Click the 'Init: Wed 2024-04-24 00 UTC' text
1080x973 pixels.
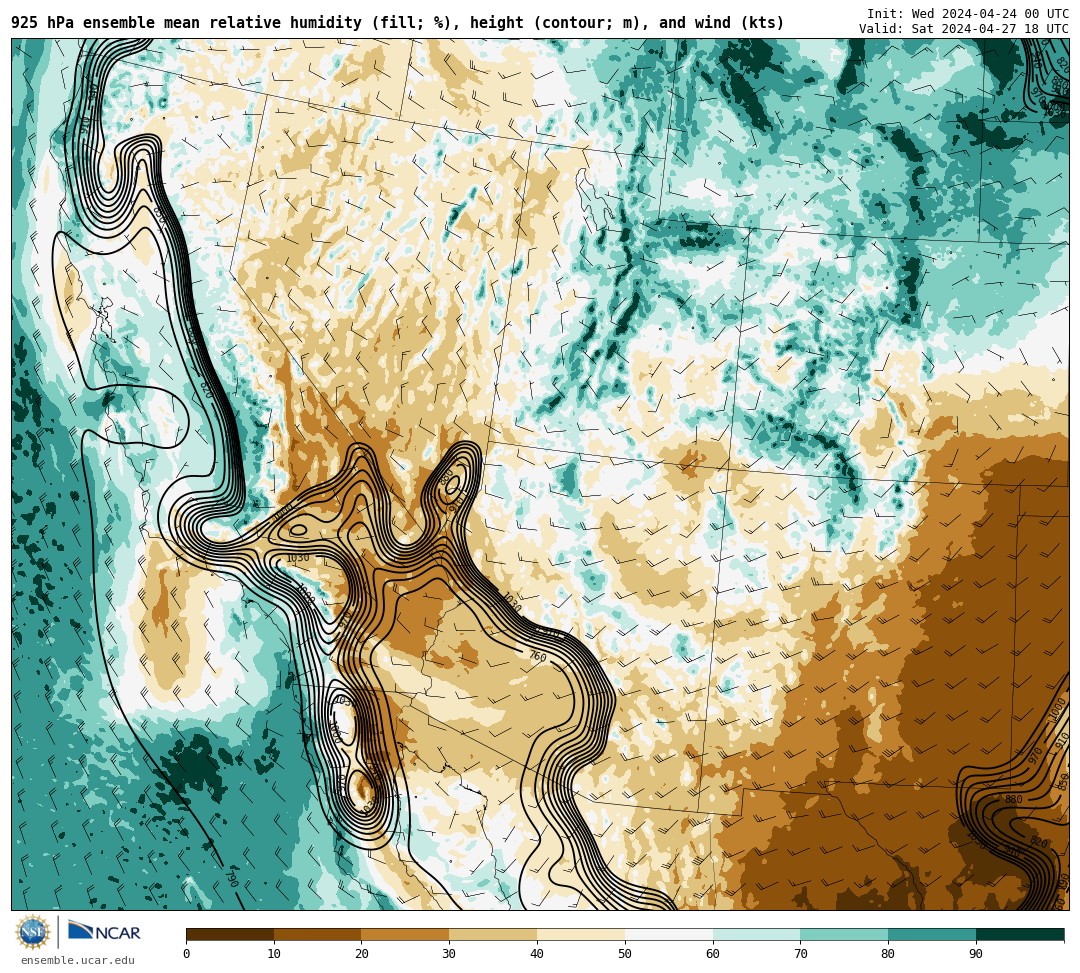click(967, 14)
